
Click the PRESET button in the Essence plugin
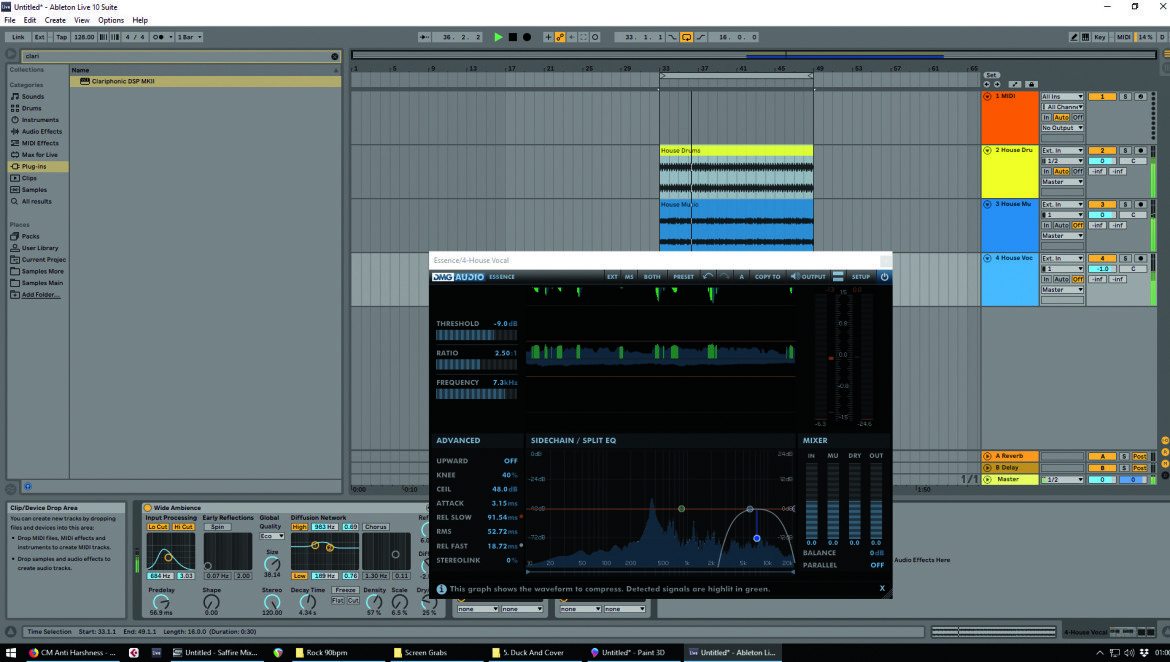(x=683, y=276)
